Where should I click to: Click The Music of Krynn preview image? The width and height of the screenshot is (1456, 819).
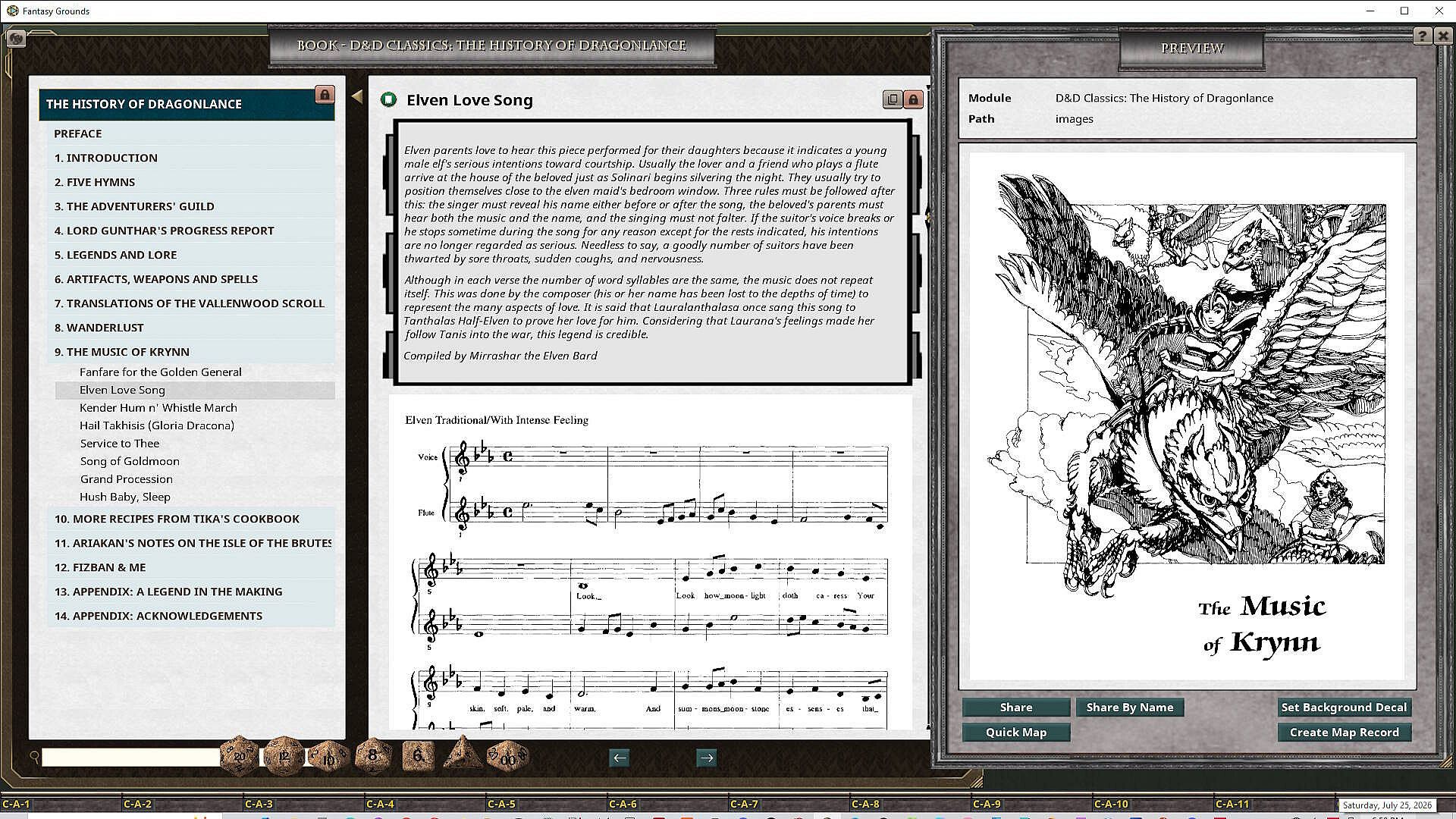click(x=1187, y=417)
